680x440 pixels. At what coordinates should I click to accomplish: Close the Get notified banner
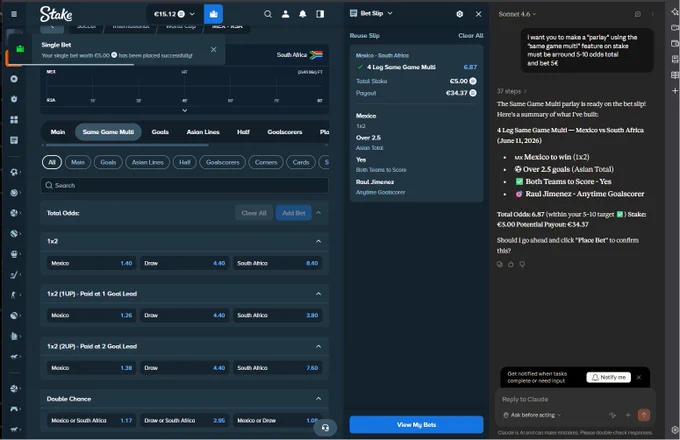point(639,377)
